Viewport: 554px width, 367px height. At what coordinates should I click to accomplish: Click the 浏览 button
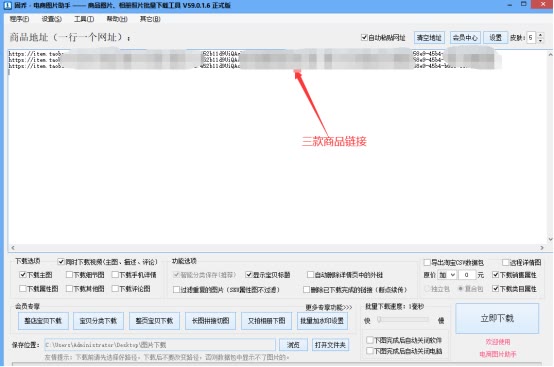coord(293,345)
